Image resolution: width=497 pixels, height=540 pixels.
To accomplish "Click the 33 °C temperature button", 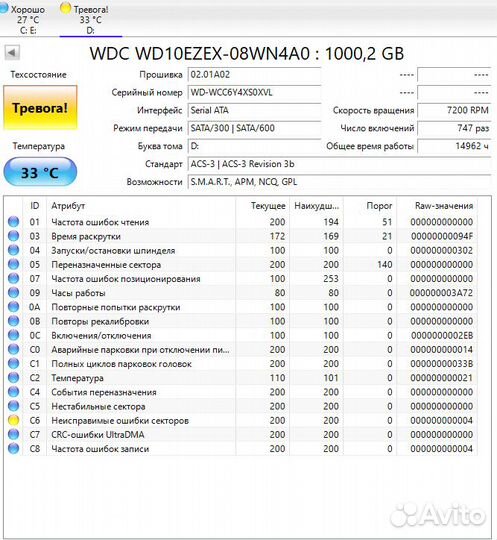I will coord(40,172).
